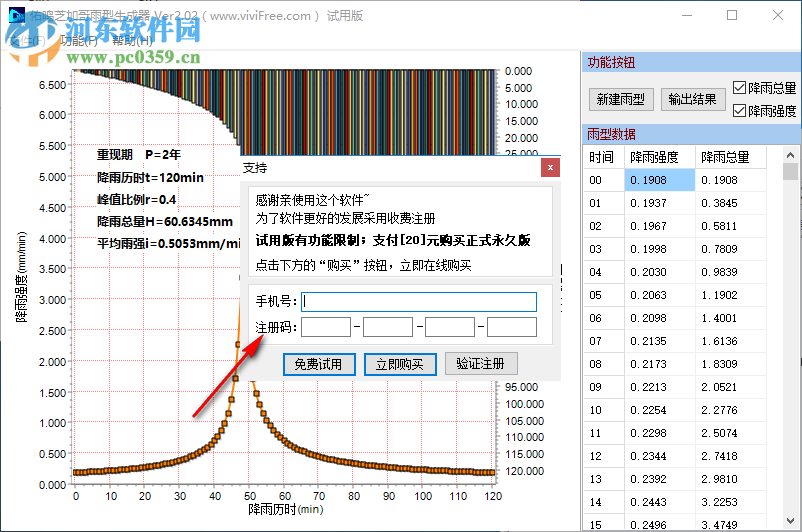Screen dimensions: 802x532
Task: Click the first 注册码 code segment box
Action: [x=326, y=327]
